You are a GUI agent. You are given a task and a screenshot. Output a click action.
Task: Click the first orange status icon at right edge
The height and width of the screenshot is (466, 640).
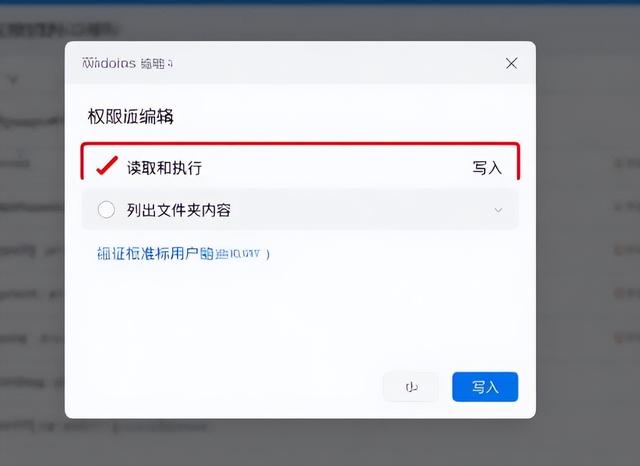click(620, 249)
